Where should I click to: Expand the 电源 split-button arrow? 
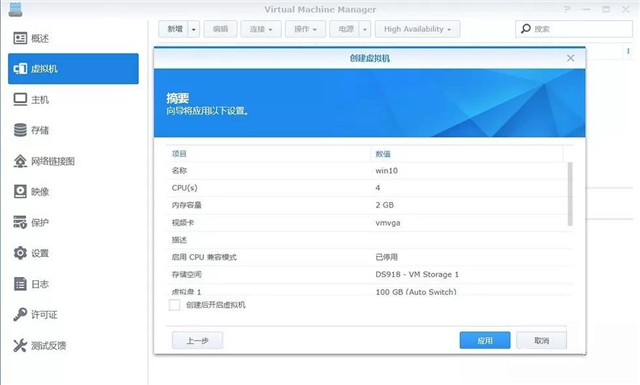[364, 29]
